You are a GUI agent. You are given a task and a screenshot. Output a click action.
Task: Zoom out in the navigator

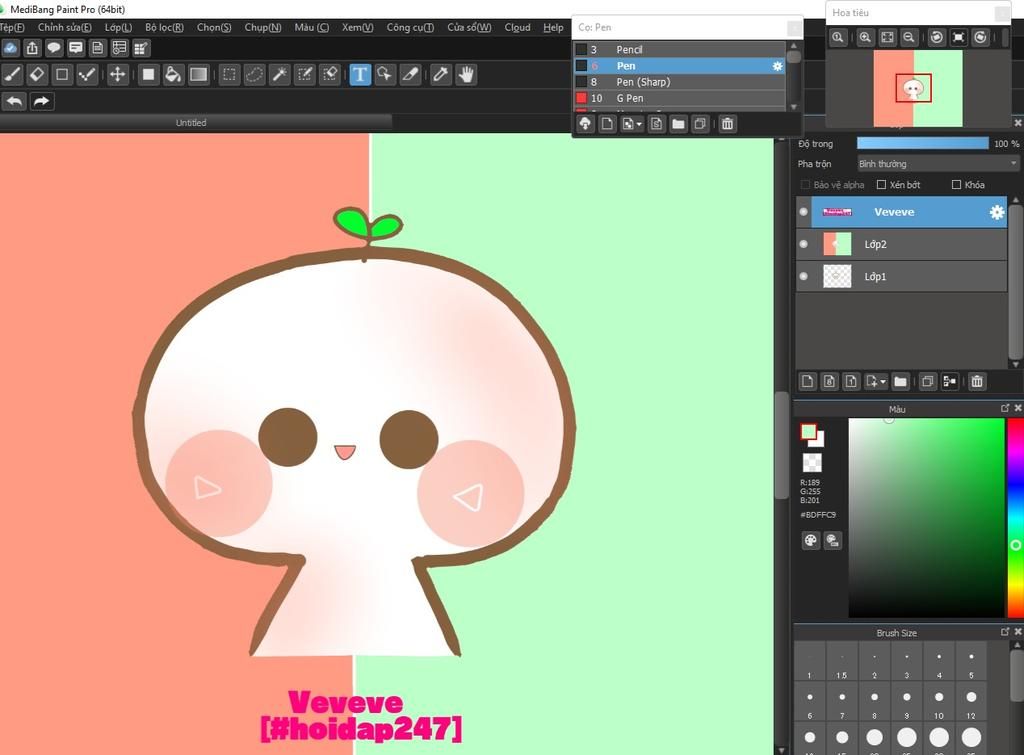[x=908, y=37]
